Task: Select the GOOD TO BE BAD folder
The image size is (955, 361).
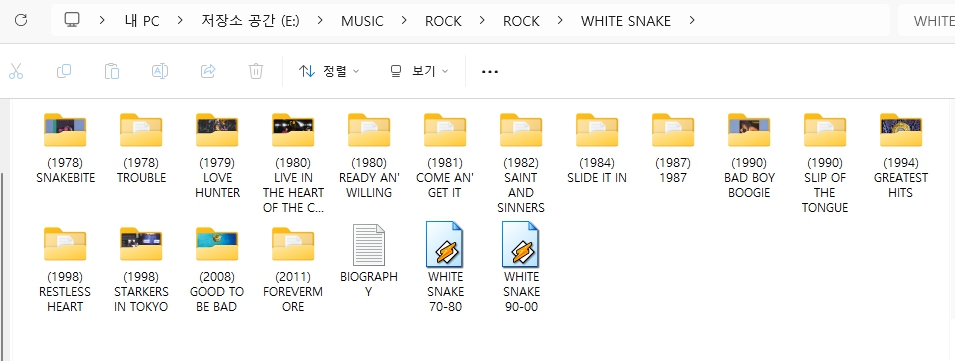Action: pyautogui.click(x=217, y=269)
